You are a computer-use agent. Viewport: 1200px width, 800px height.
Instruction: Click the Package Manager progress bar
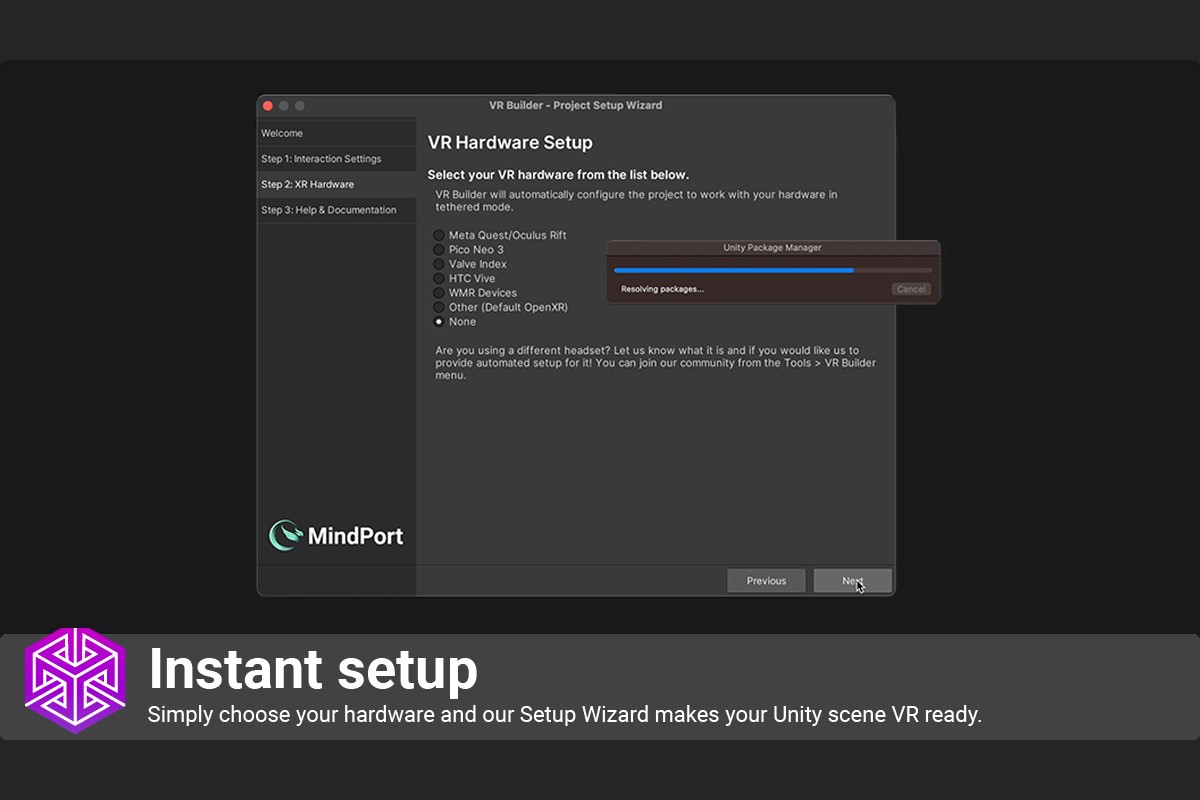pyautogui.click(x=773, y=270)
